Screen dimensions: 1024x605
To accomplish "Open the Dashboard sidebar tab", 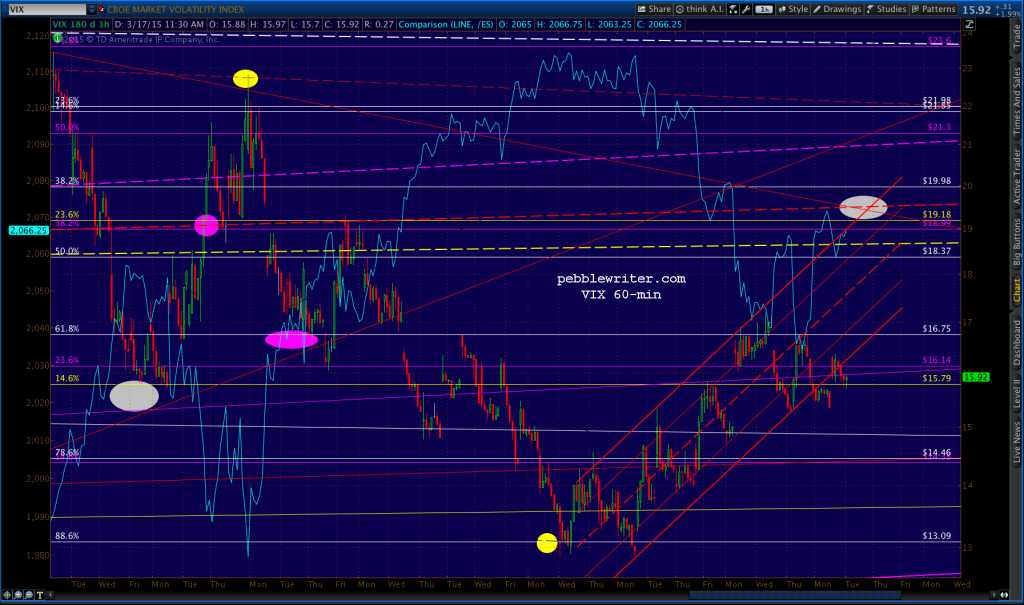I will (1017, 342).
